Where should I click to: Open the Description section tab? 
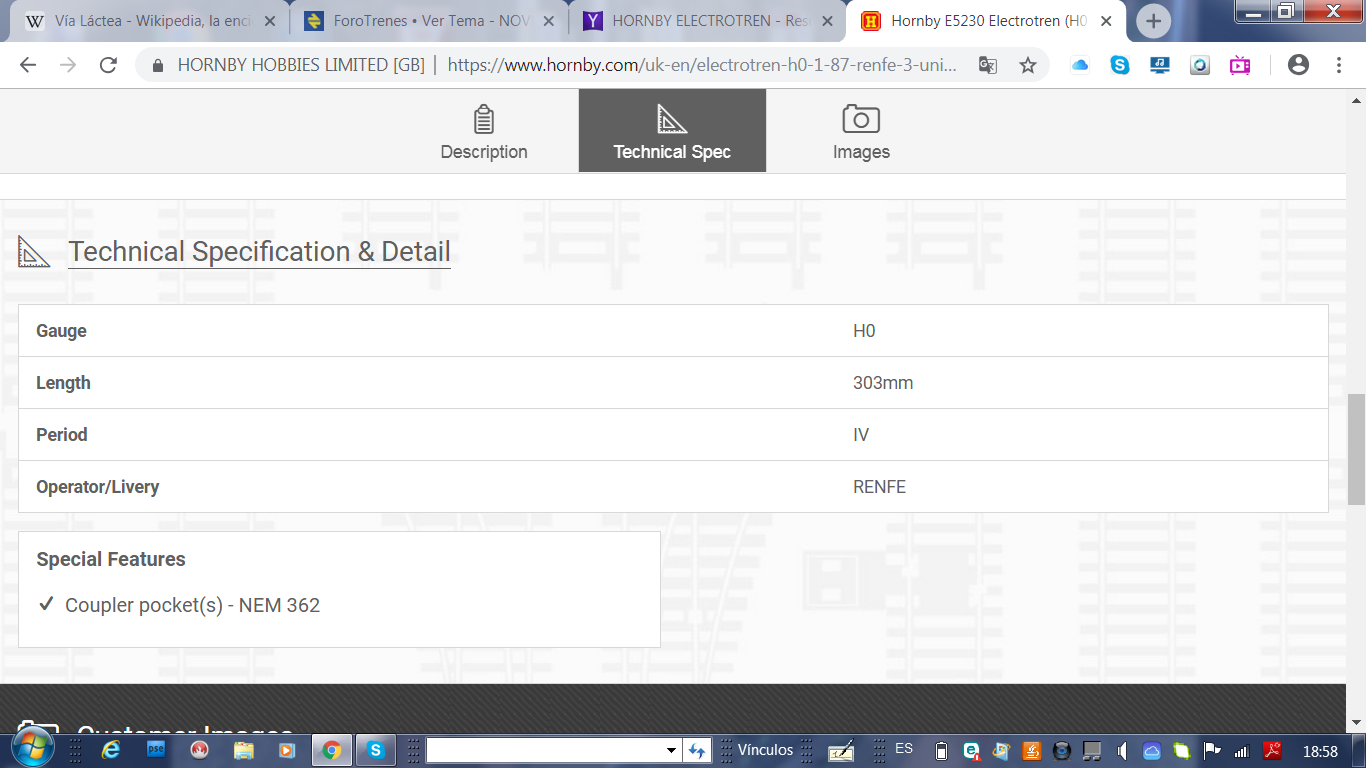tap(484, 131)
